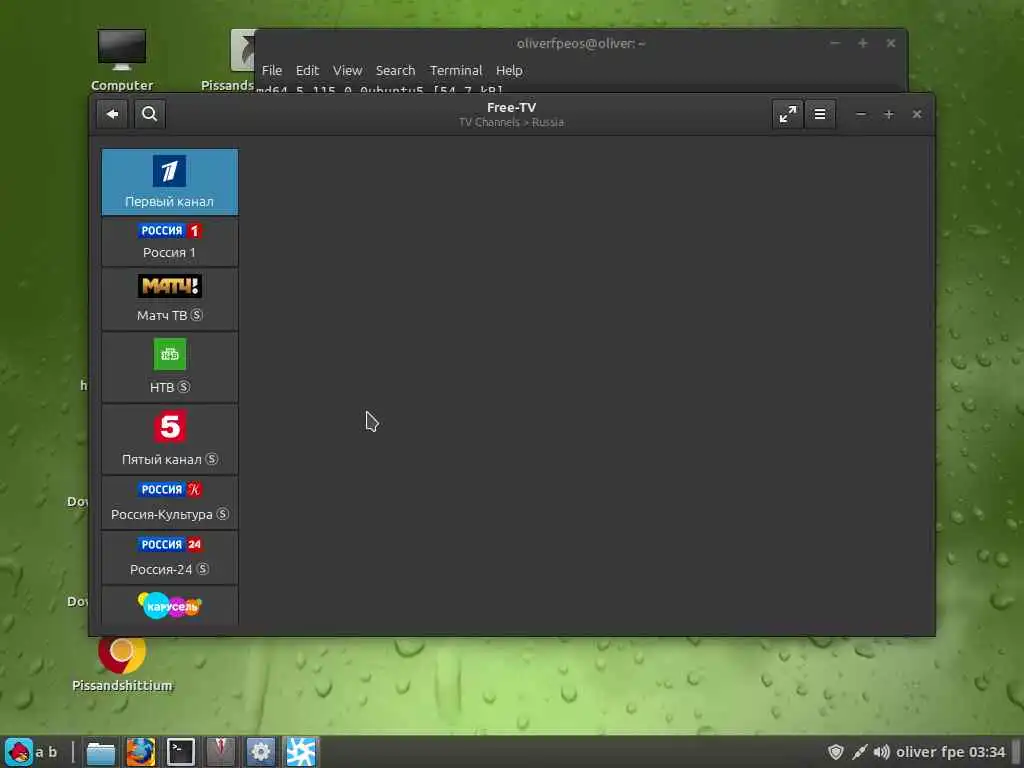Launch the file manager from the taskbar
The width and height of the screenshot is (1024, 768).
coord(101,752)
